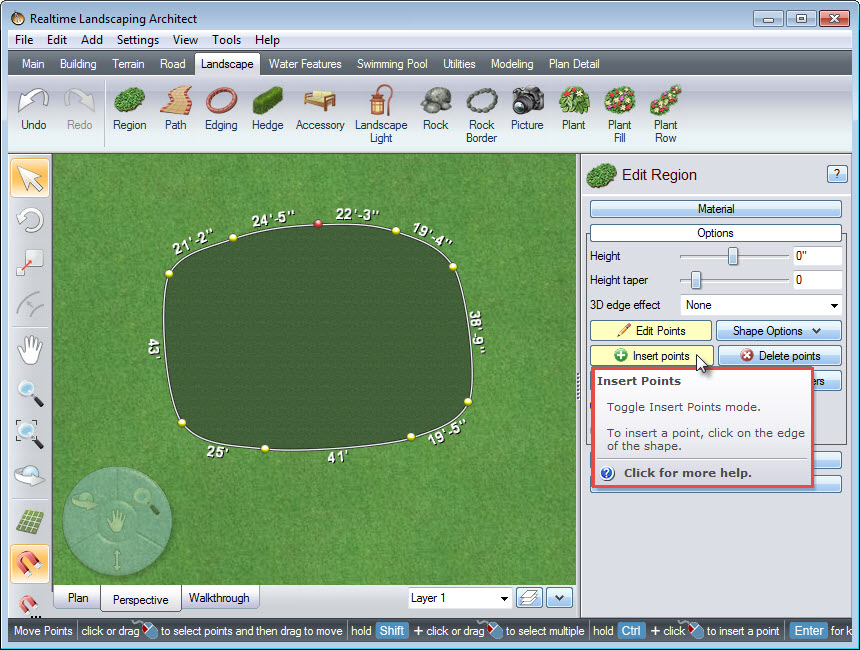860x650 pixels.
Task: Toggle the grid display icon
Action: tap(30, 521)
